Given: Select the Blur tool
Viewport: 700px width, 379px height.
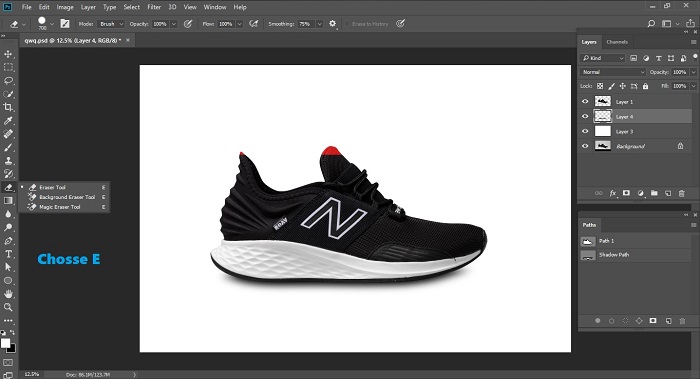Looking at the screenshot, I should coord(8,214).
